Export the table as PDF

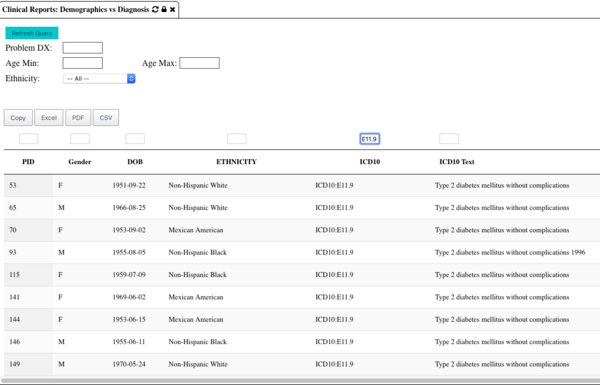[78, 117]
